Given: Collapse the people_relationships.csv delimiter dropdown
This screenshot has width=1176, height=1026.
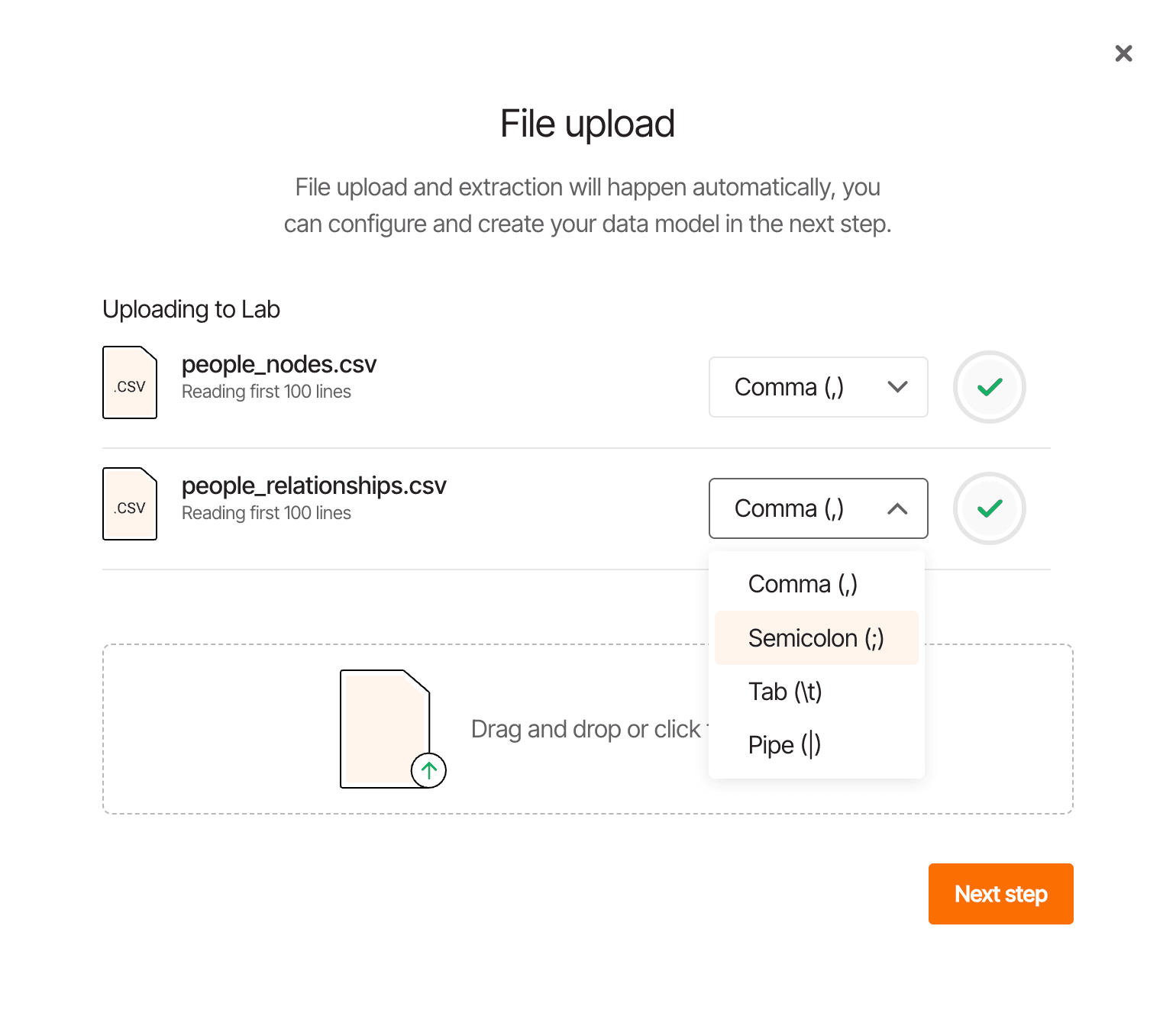Looking at the screenshot, I should coord(818,508).
